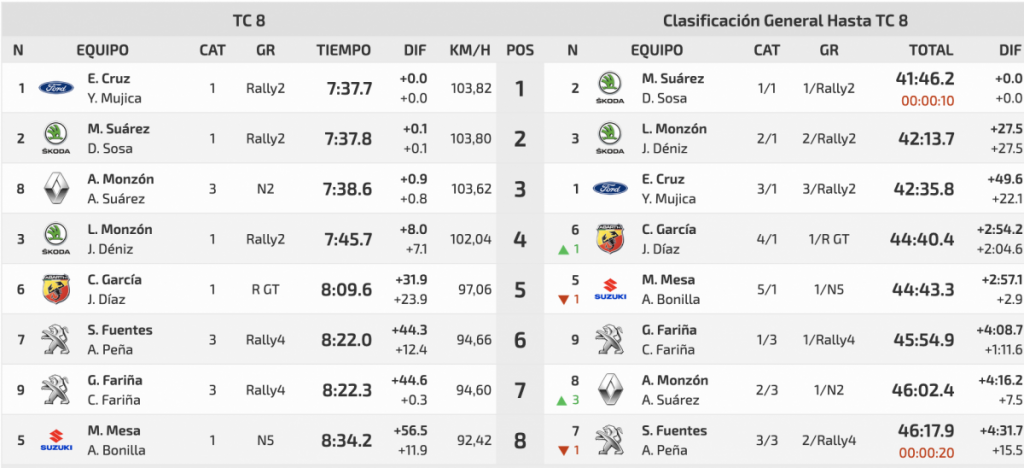Select Abarth logo of C. García in general classification
Viewport: 1024px width, 468px height.
[x=609, y=239]
